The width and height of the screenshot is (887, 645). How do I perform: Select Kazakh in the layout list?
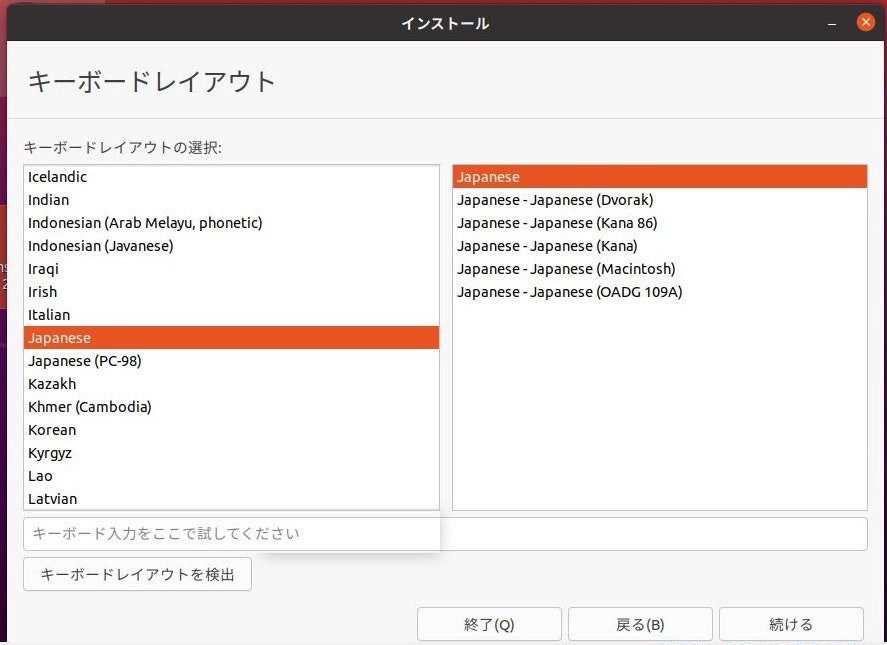coord(231,384)
